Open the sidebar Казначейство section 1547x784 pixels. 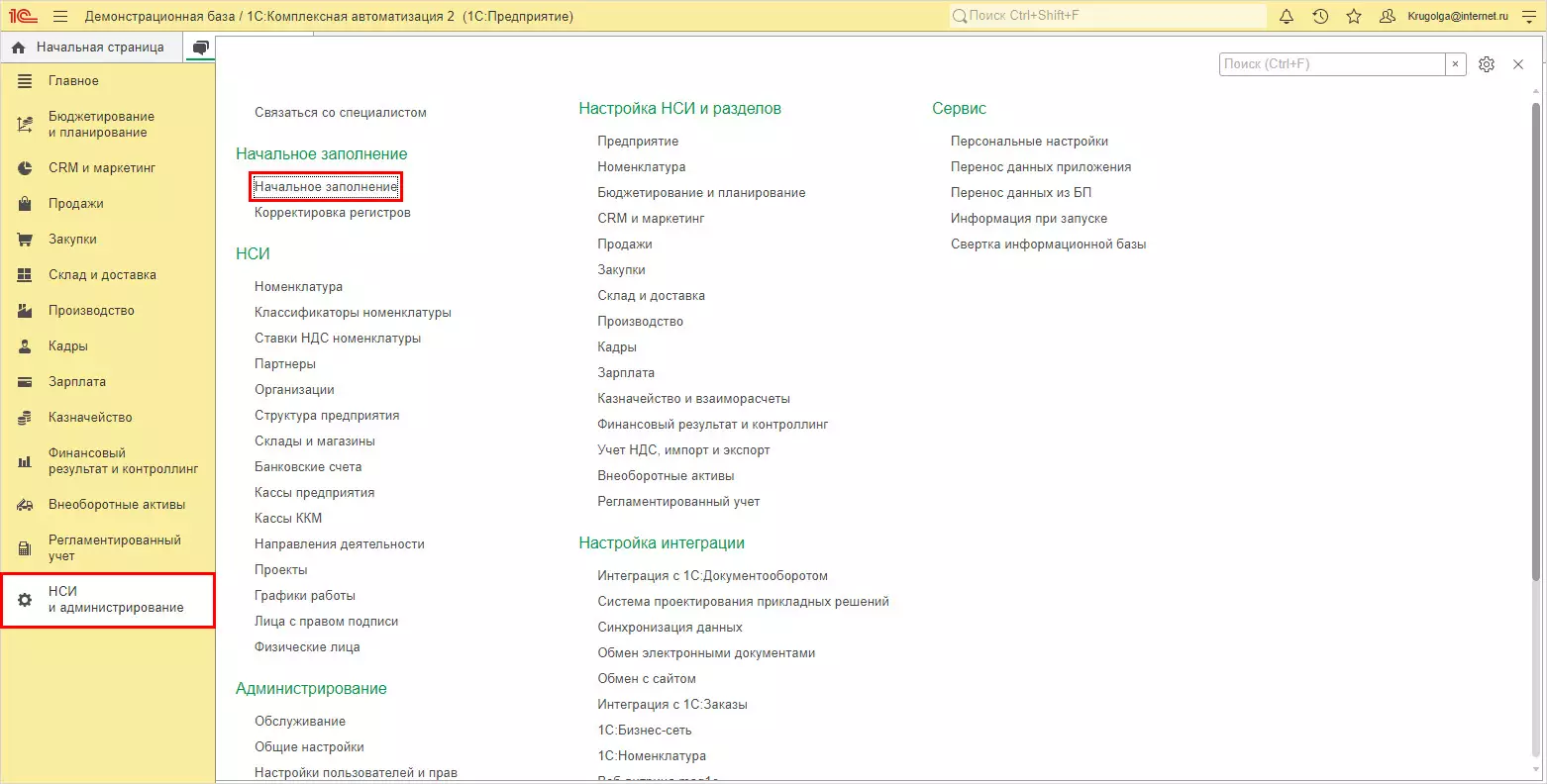point(108,418)
